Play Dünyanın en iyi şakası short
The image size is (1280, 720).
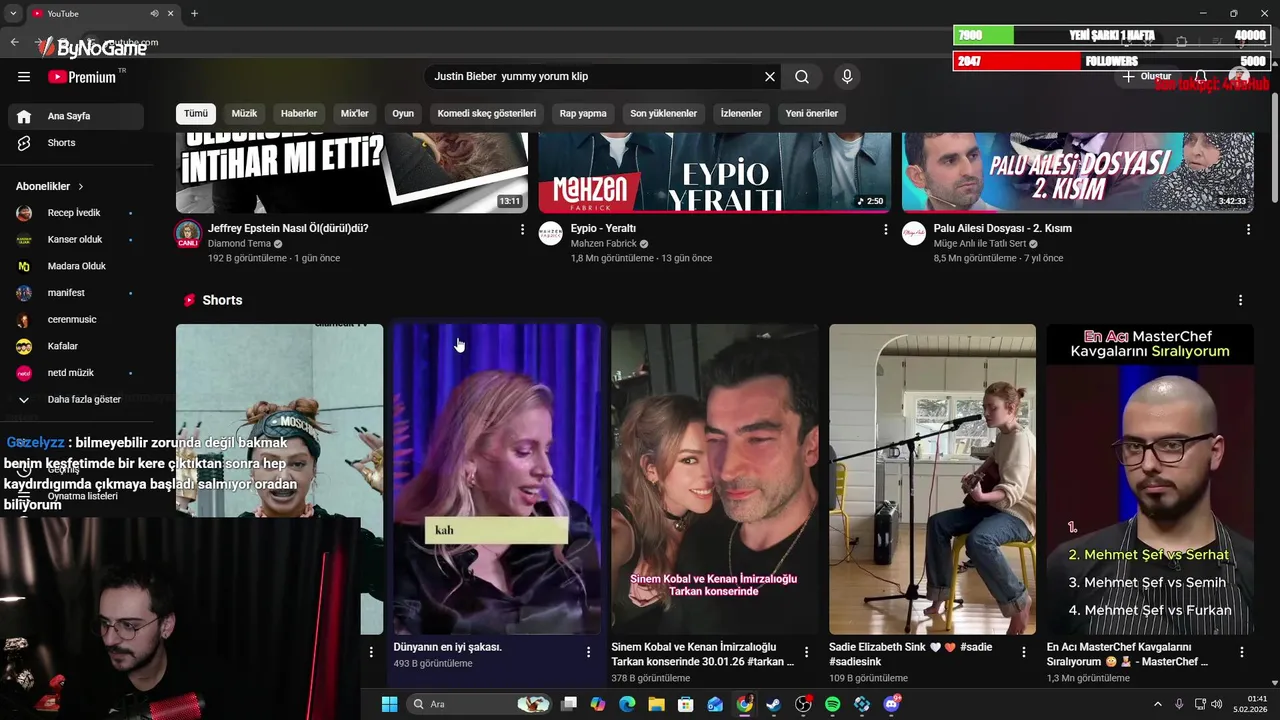coord(497,479)
